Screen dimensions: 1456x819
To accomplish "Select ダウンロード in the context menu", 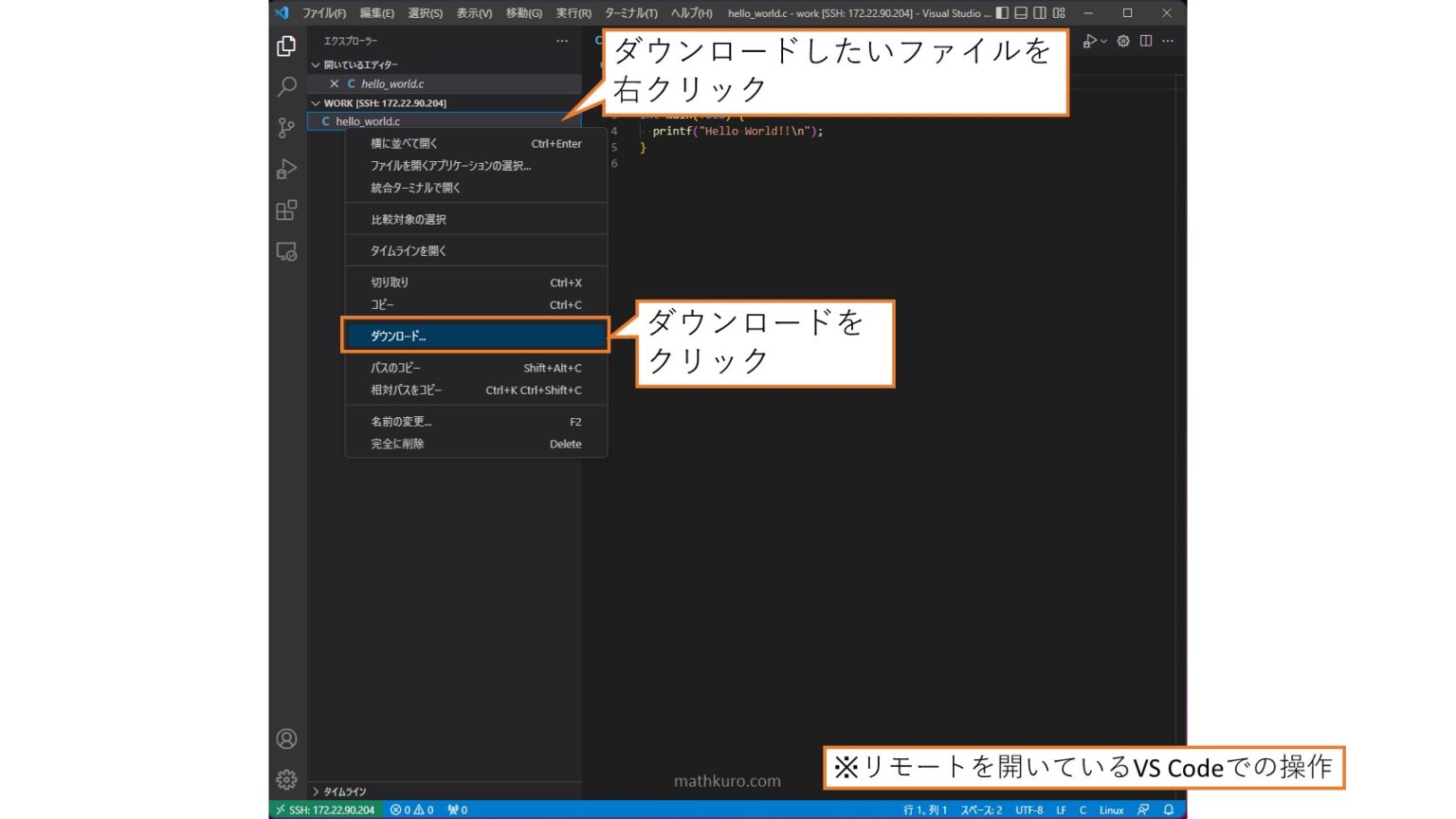I will 398,335.
